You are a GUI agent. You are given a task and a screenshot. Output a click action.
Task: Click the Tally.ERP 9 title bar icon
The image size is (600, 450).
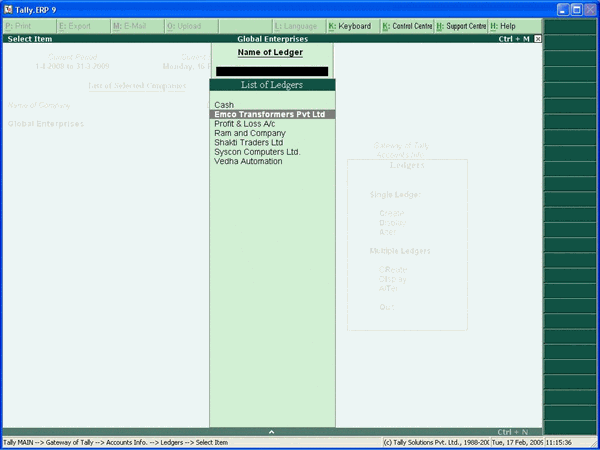(8, 10)
